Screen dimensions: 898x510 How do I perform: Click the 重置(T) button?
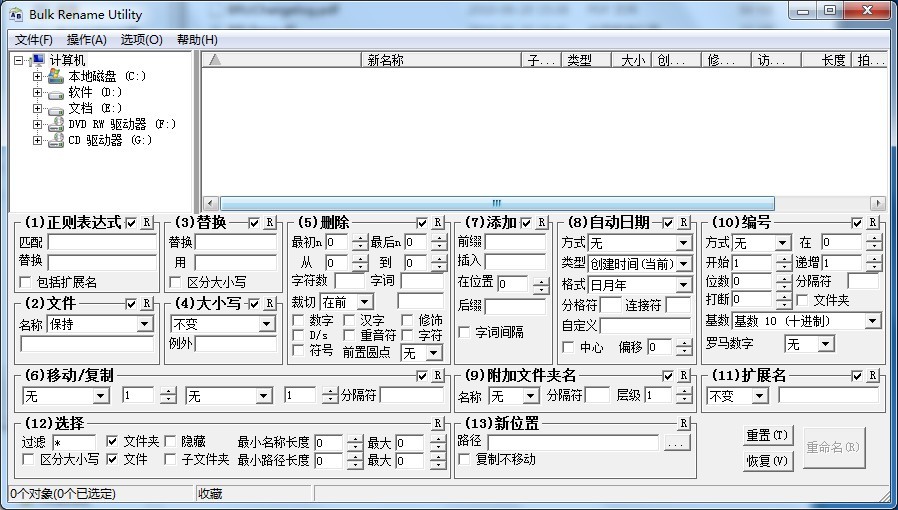[x=767, y=436]
